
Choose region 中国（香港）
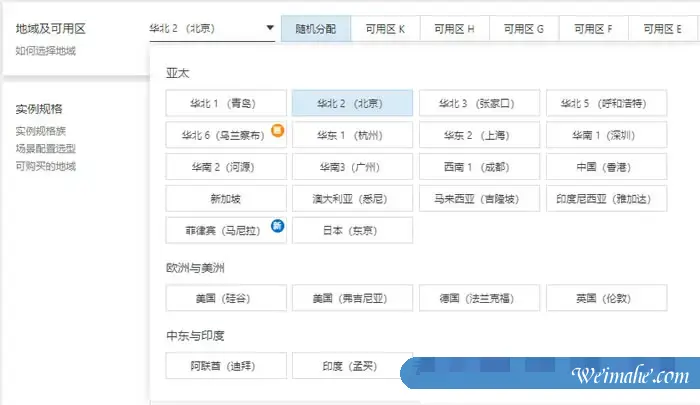(606, 167)
